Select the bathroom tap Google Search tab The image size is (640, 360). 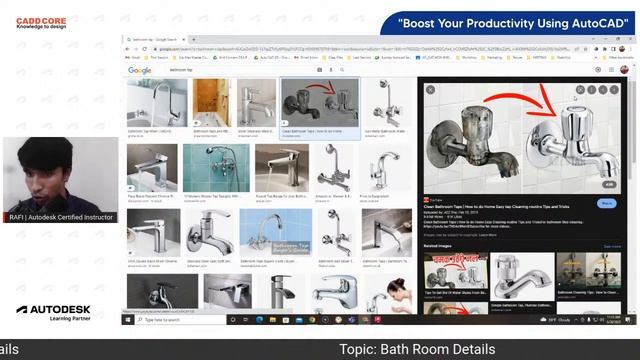point(155,40)
